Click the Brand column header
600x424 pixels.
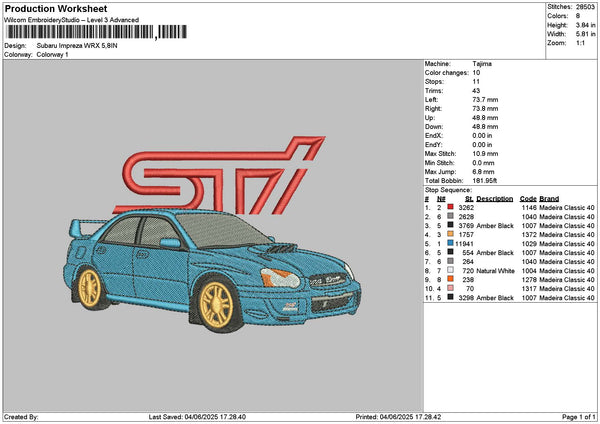550,198
